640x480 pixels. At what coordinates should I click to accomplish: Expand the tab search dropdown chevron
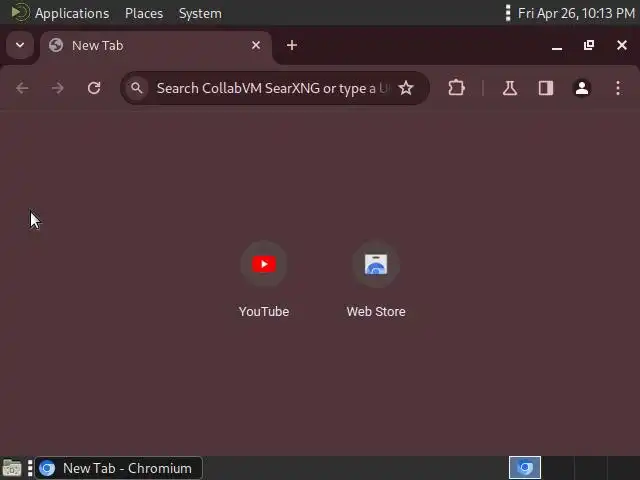click(x=20, y=45)
